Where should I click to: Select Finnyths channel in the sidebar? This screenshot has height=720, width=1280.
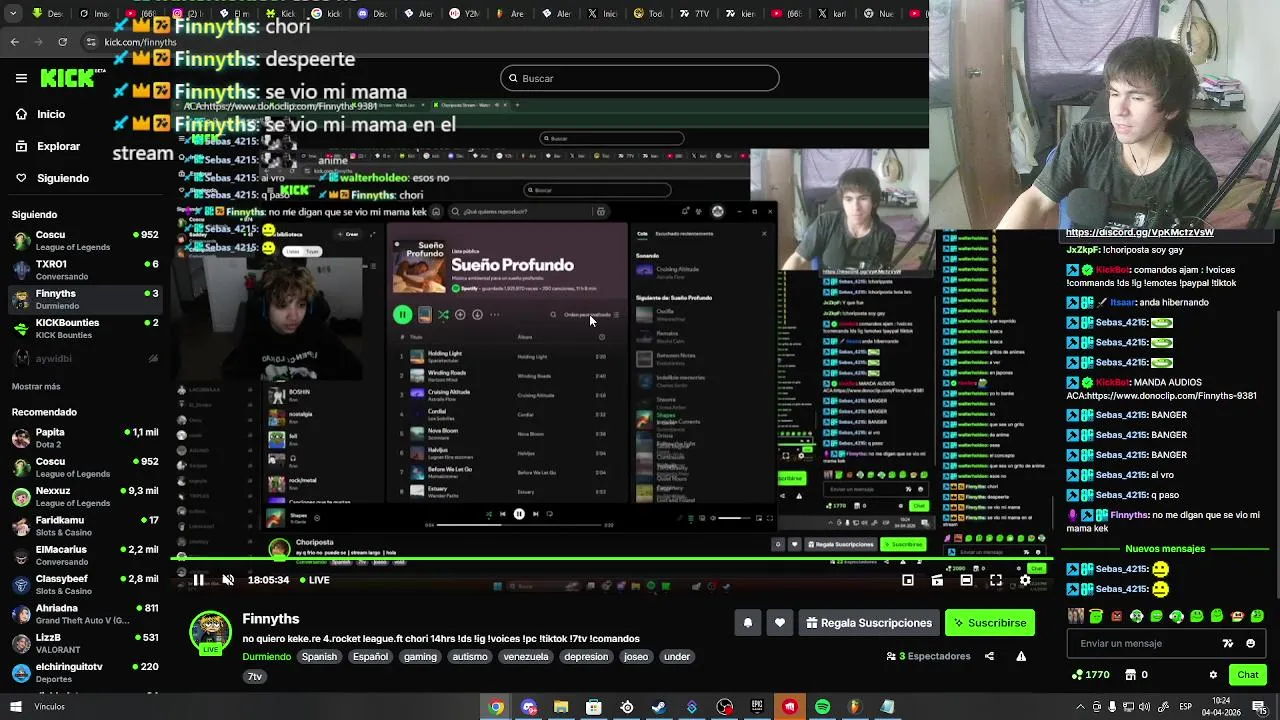tap(85, 299)
